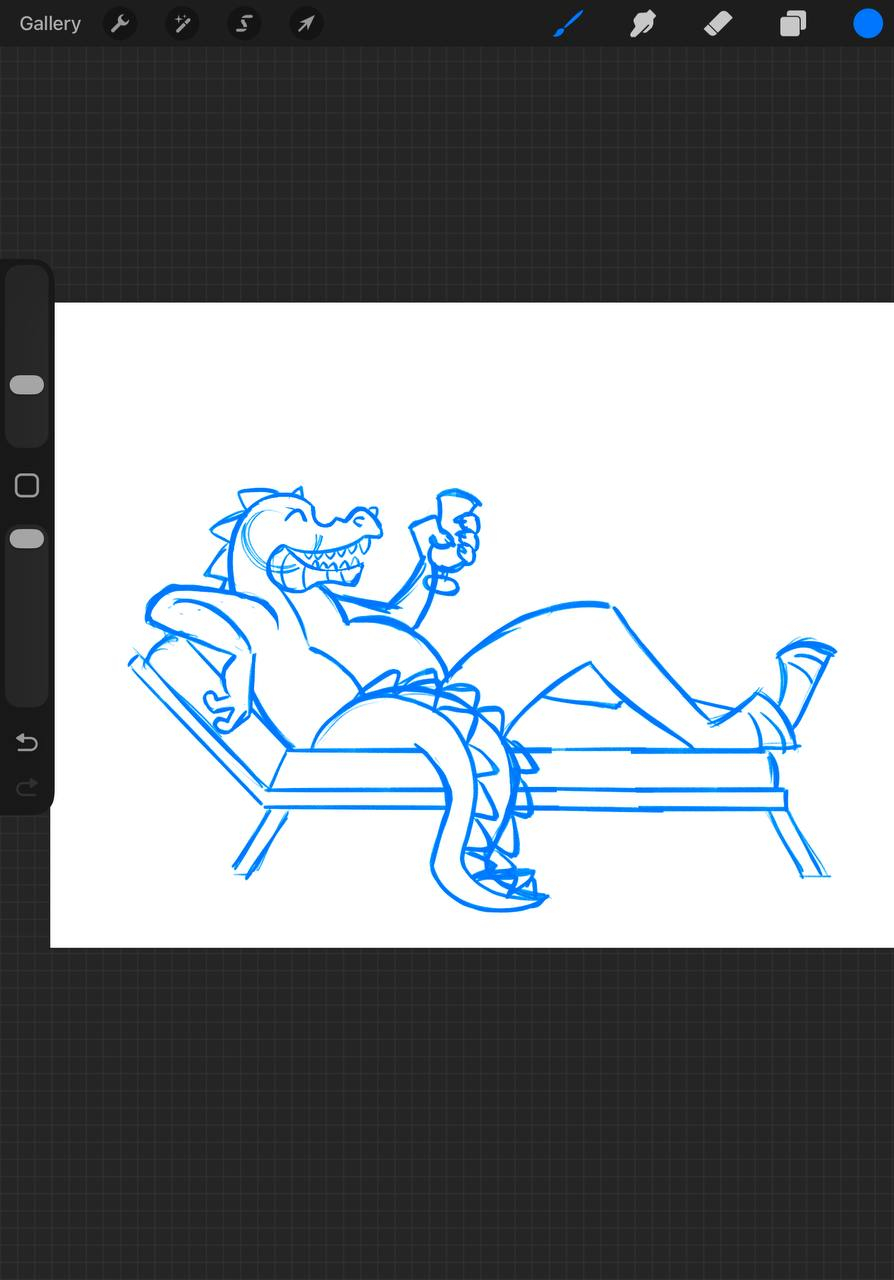Viewport: 894px width, 1280px height.
Task: Activate the Transform arrow tool
Action: point(306,23)
